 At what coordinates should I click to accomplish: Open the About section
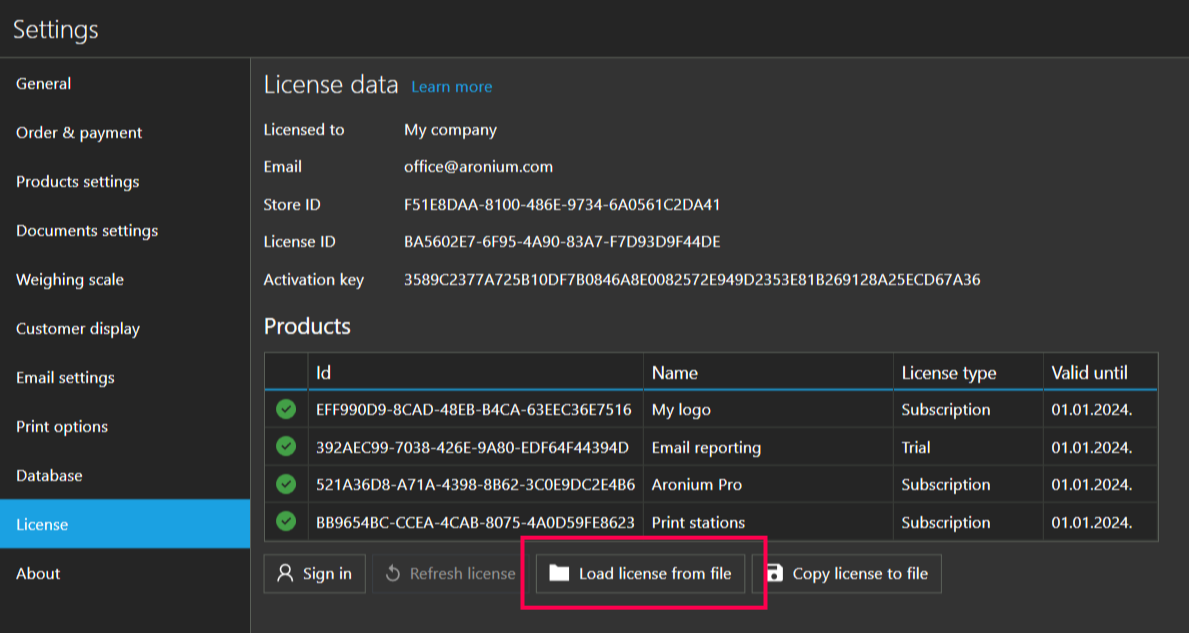point(37,573)
